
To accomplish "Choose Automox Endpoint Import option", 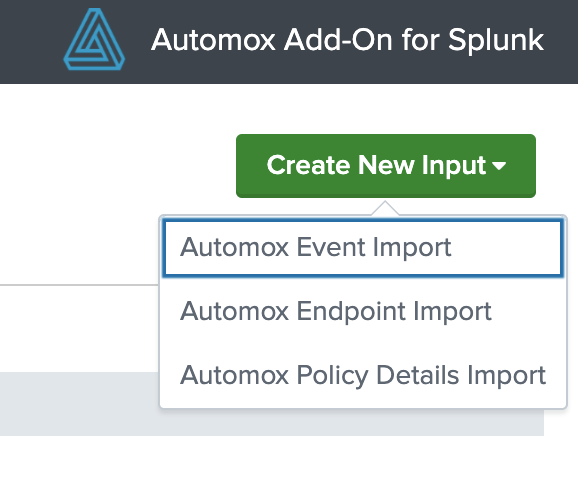I will 363,311.
